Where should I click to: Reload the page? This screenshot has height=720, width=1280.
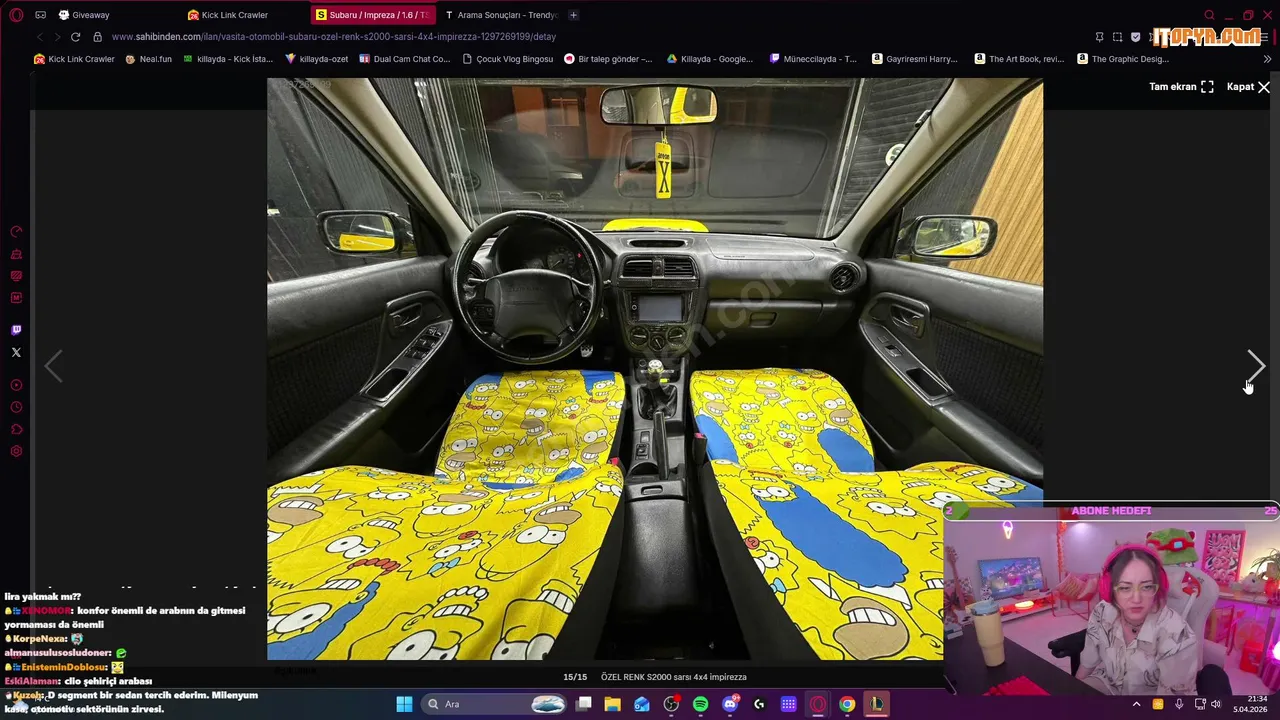pyautogui.click(x=75, y=37)
